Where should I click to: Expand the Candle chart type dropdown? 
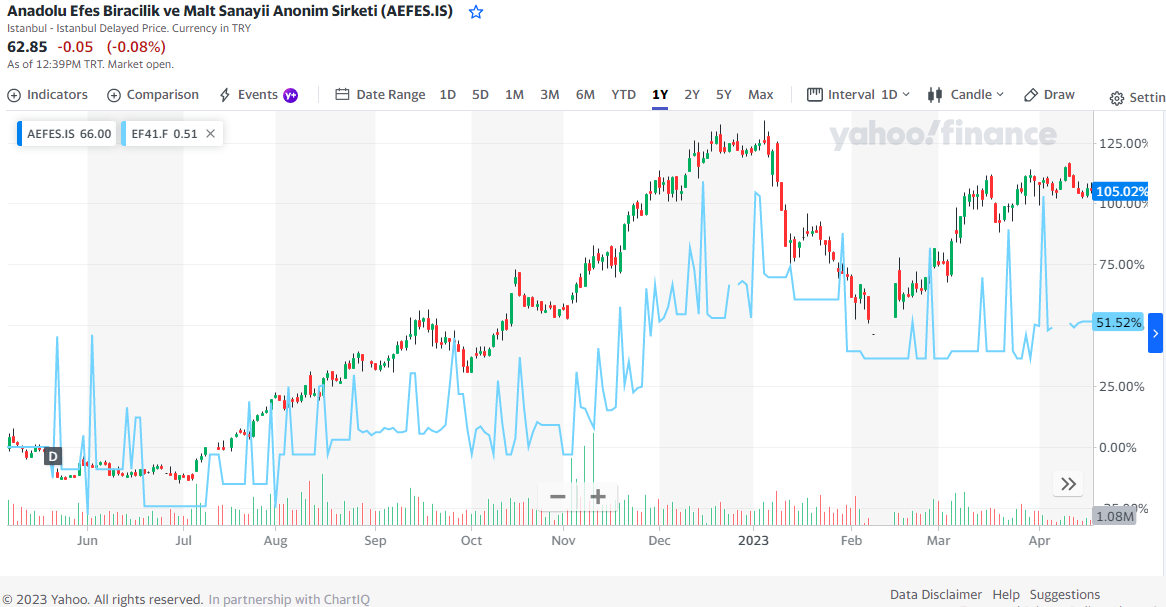pos(965,94)
